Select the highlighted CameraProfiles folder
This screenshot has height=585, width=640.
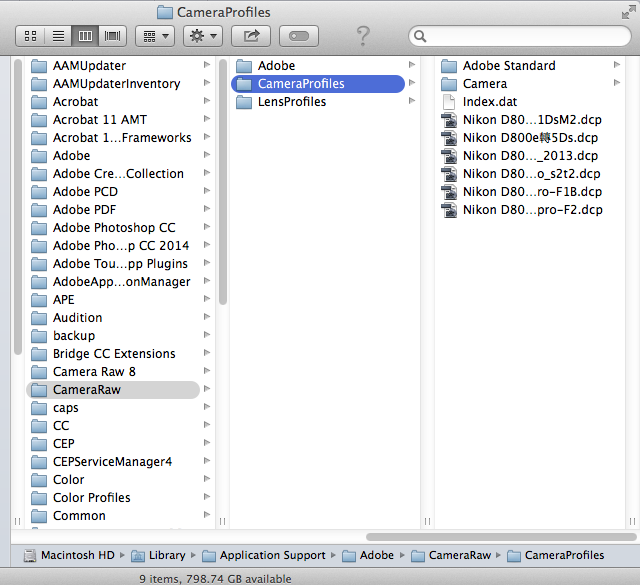click(x=318, y=84)
